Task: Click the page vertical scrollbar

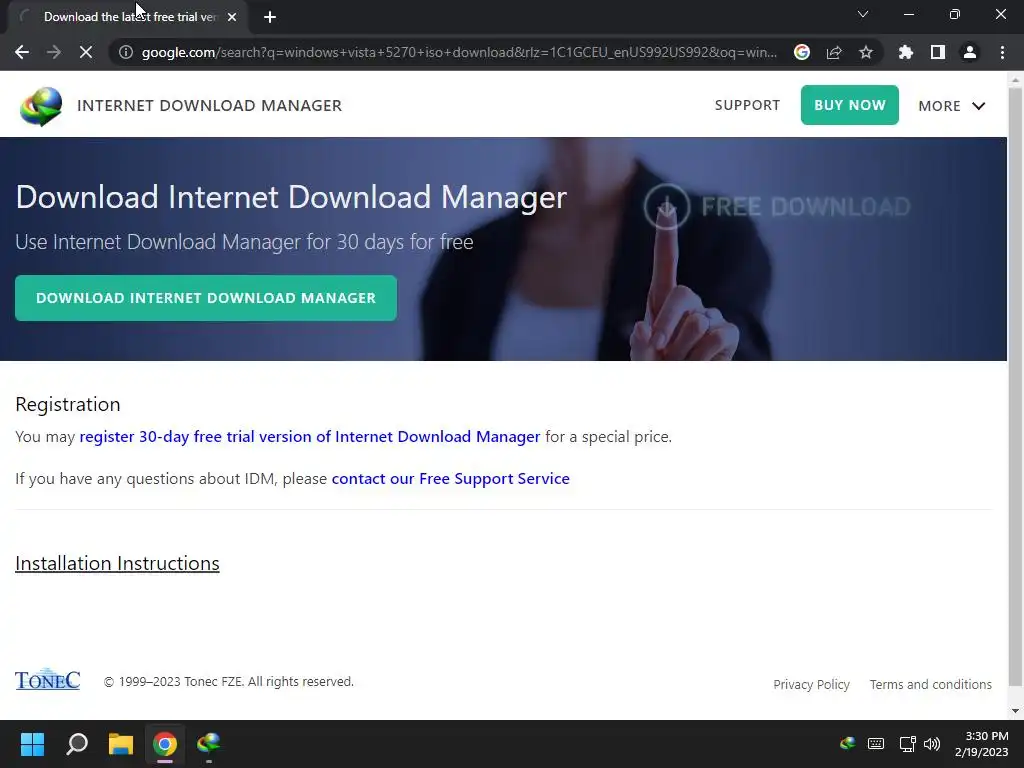Action: (x=1015, y=387)
